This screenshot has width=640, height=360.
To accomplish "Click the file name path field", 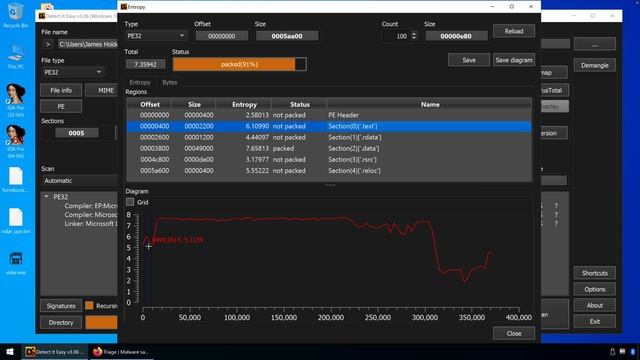I will pyautogui.click(x=87, y=44).
